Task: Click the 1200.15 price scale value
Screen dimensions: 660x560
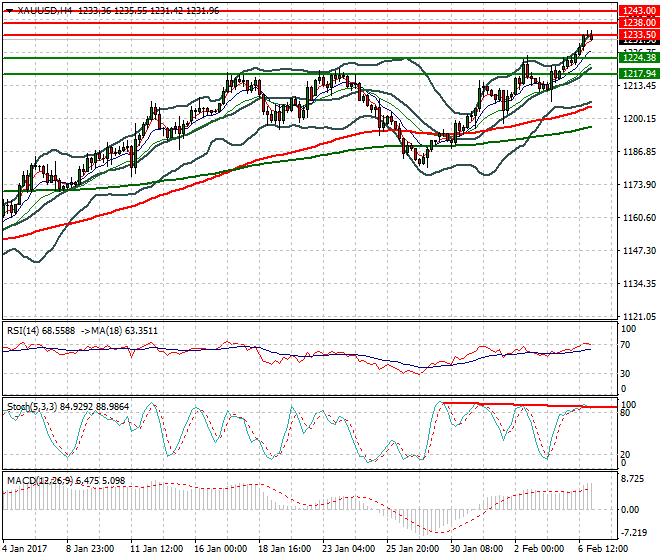Action: (x=639, y=119)
